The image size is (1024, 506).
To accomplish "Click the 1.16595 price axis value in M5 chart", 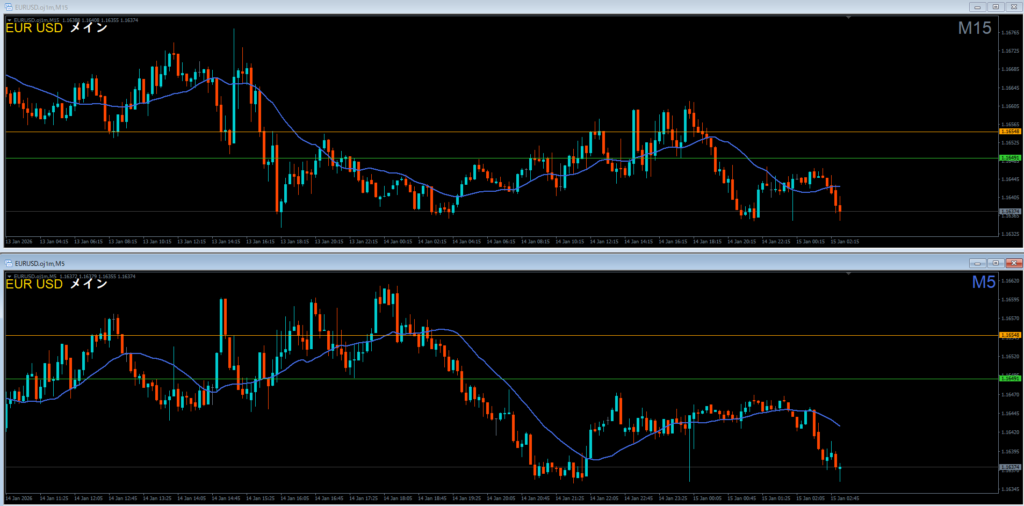I will (1010, 300).
